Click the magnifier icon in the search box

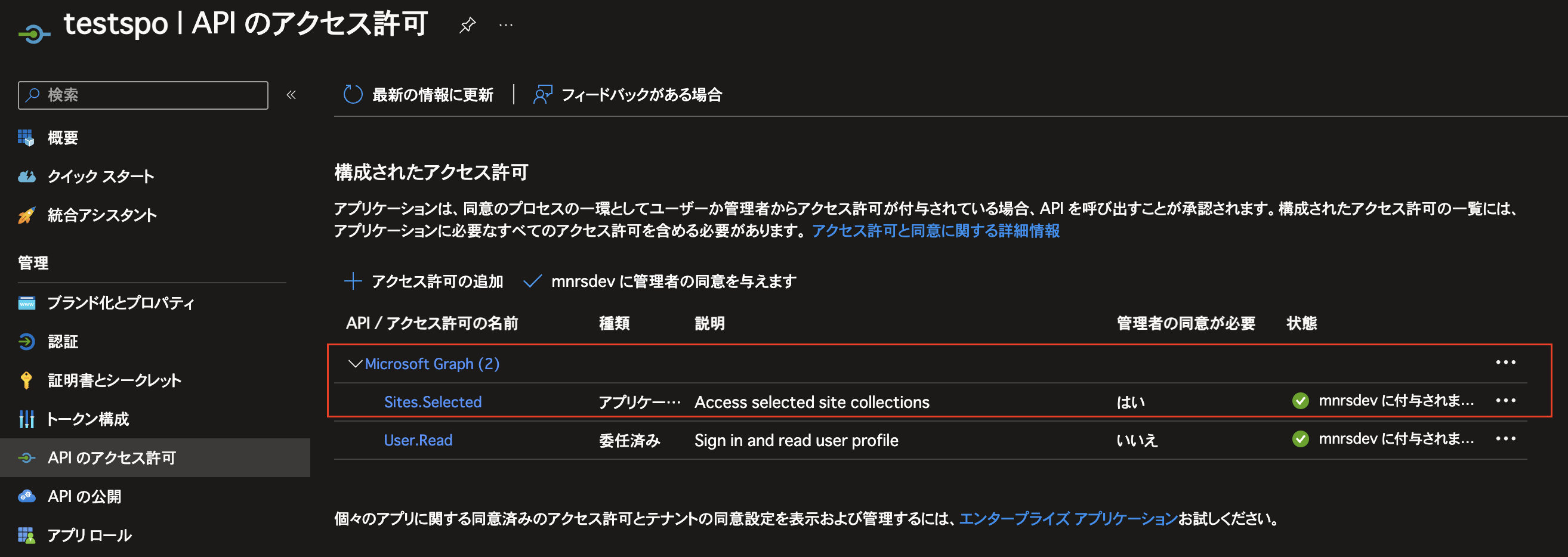coord(32,95)
